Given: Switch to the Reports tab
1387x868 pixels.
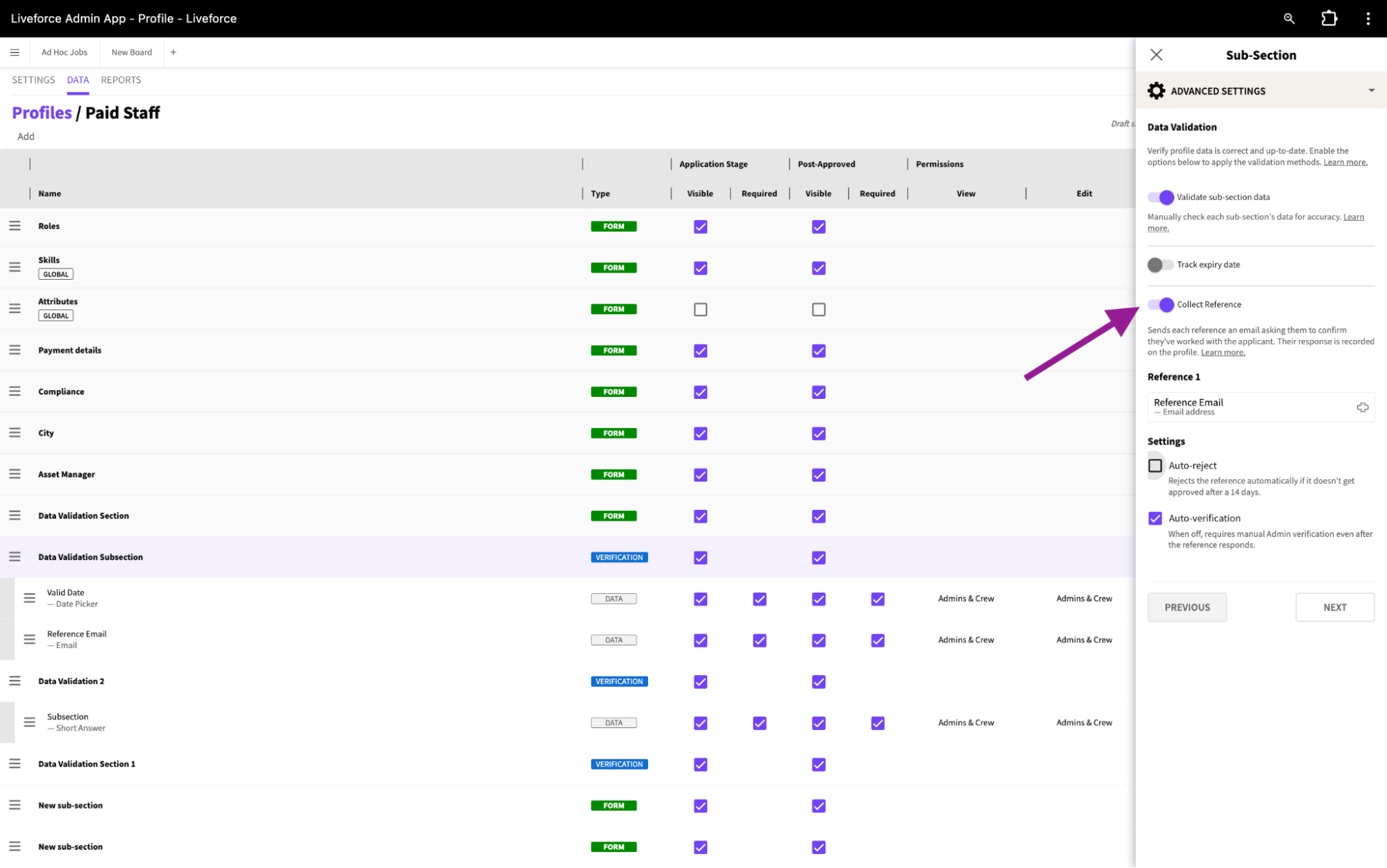Looking at the screenshot, I should tap(121, 80).
